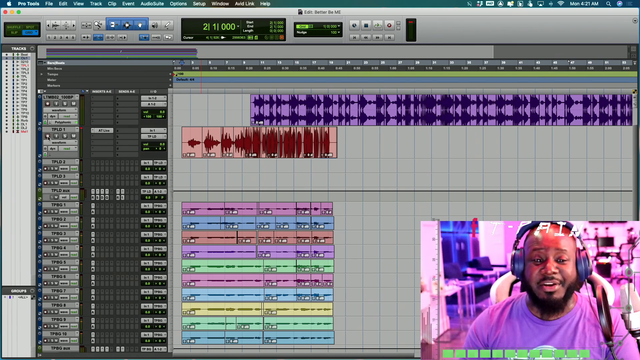The width and height of the screenshot is (640, 360).
Task: Click the Play transport button
Action: pyautogui.click(x=378, y=25)
